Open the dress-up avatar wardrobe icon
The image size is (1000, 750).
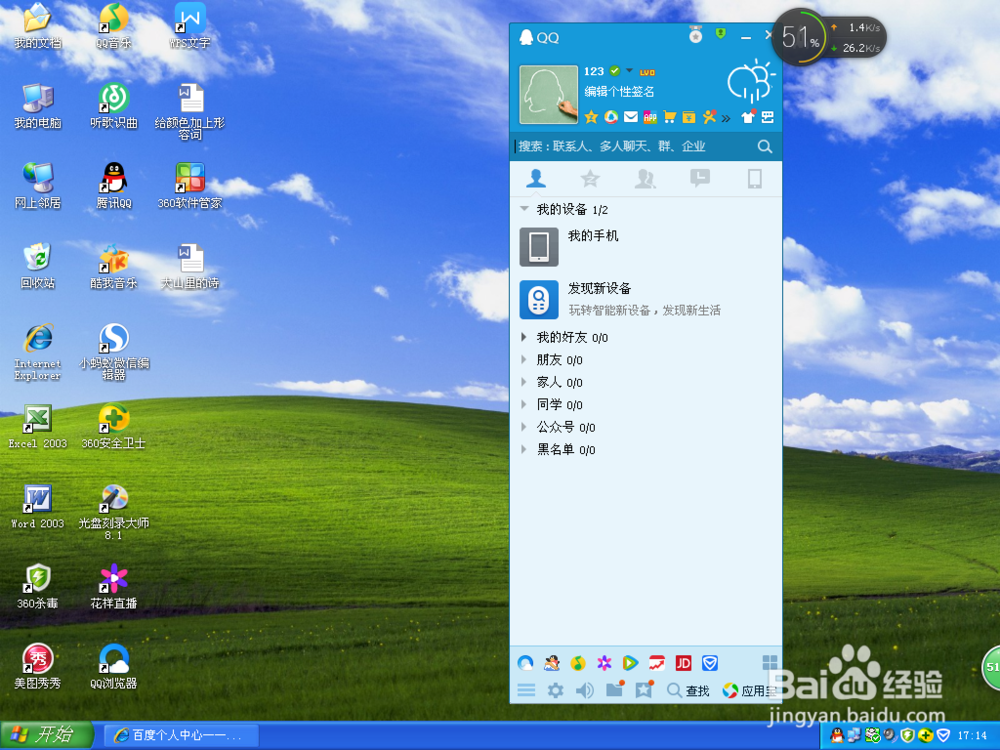(749, 117)
